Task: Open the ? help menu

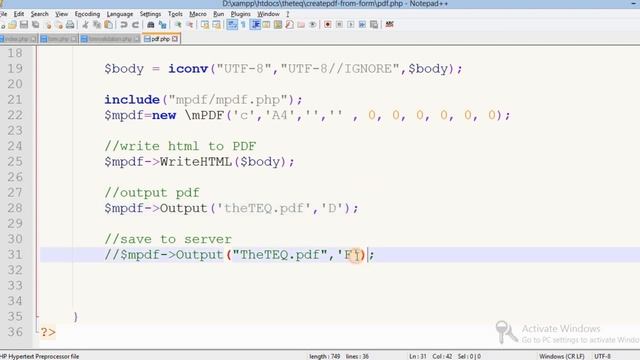Action: [x=287, y=14]
